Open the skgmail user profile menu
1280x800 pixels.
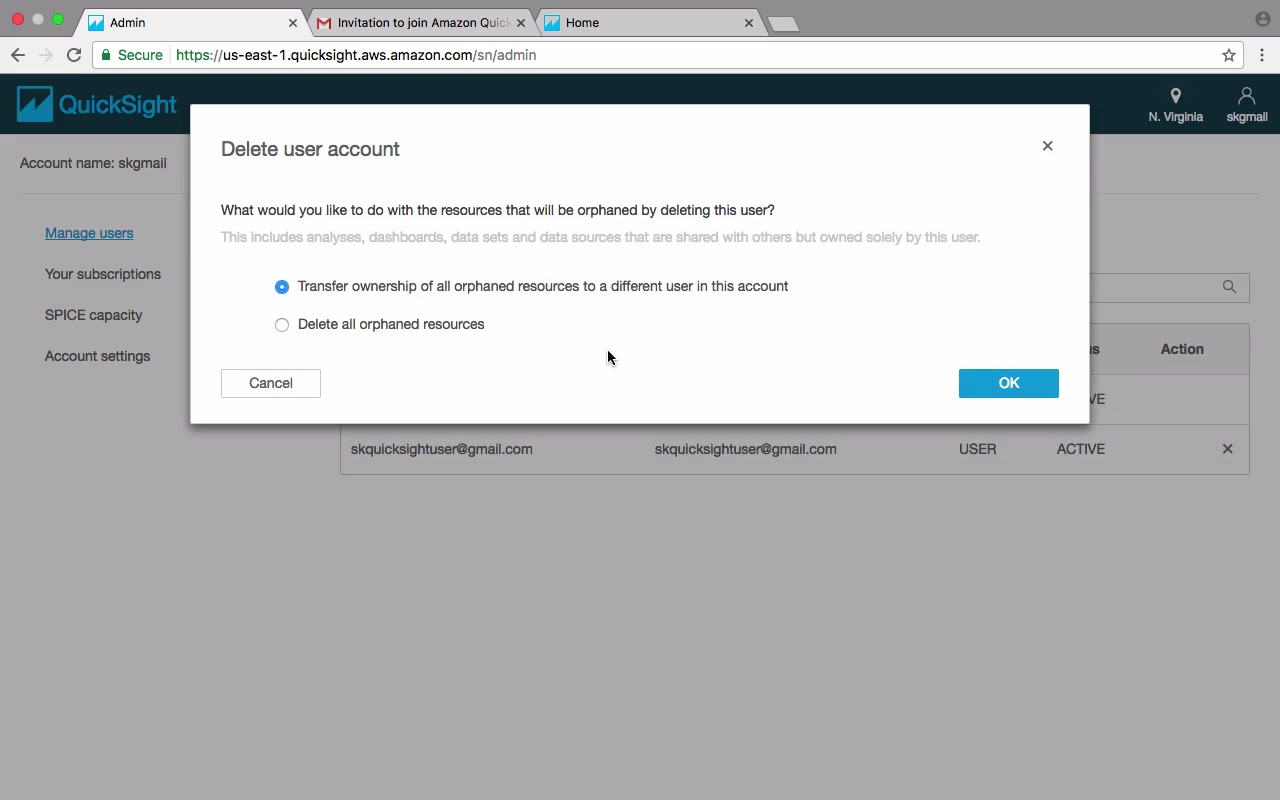coord(1247,105)
